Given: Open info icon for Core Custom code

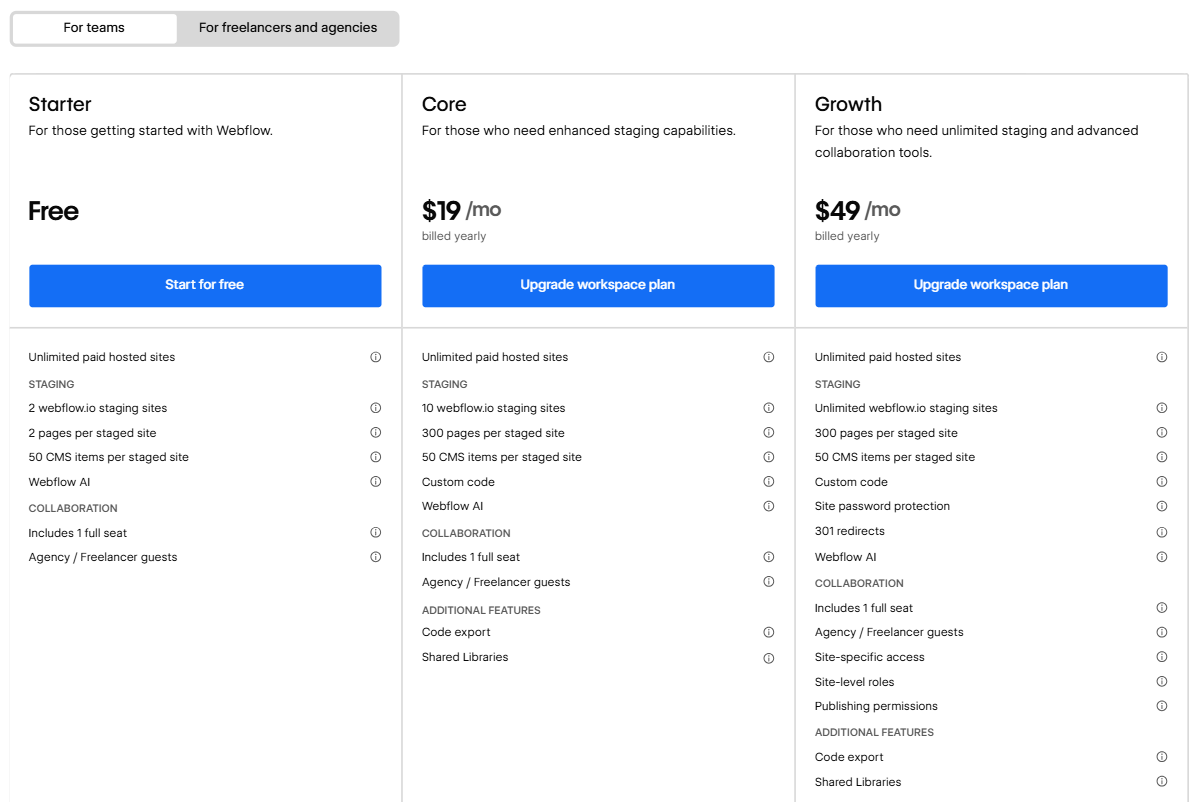Looking at the screenshot, I should 769,482.
